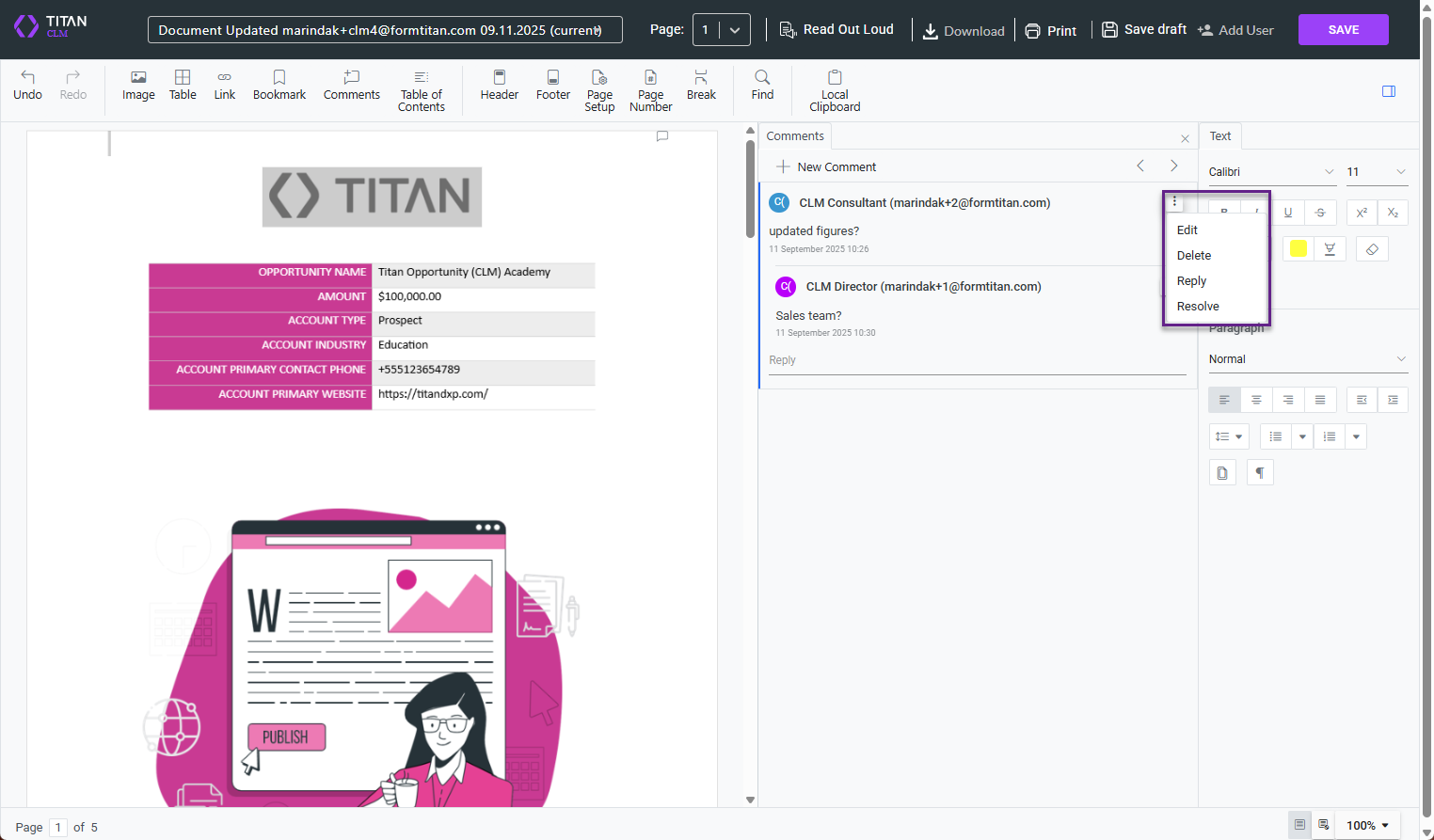This screenshot has width=1434, height=840.
Task: Insert a Table of Contents
Action: point(421,90)
